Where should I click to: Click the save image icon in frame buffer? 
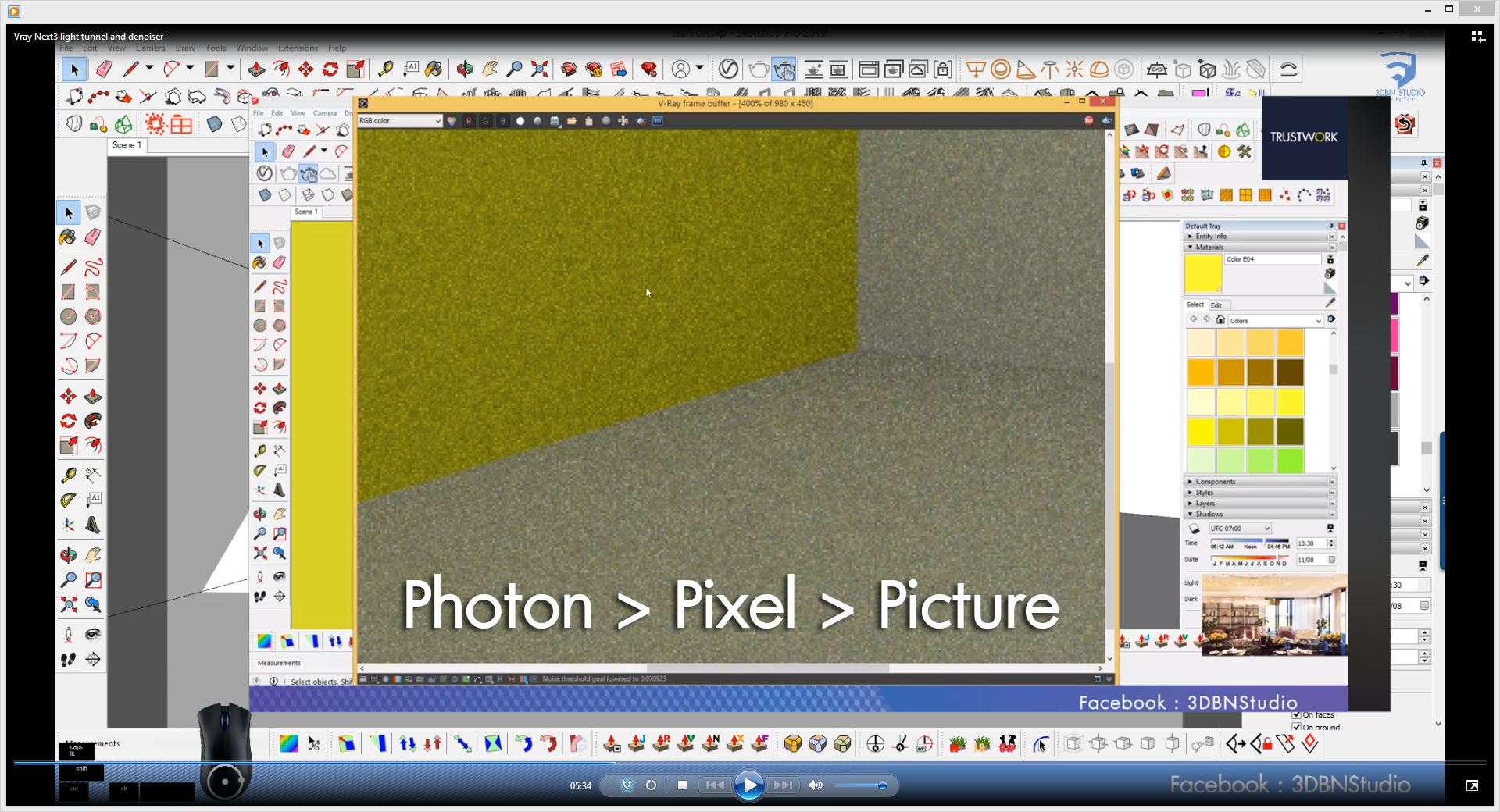[555, 121]
